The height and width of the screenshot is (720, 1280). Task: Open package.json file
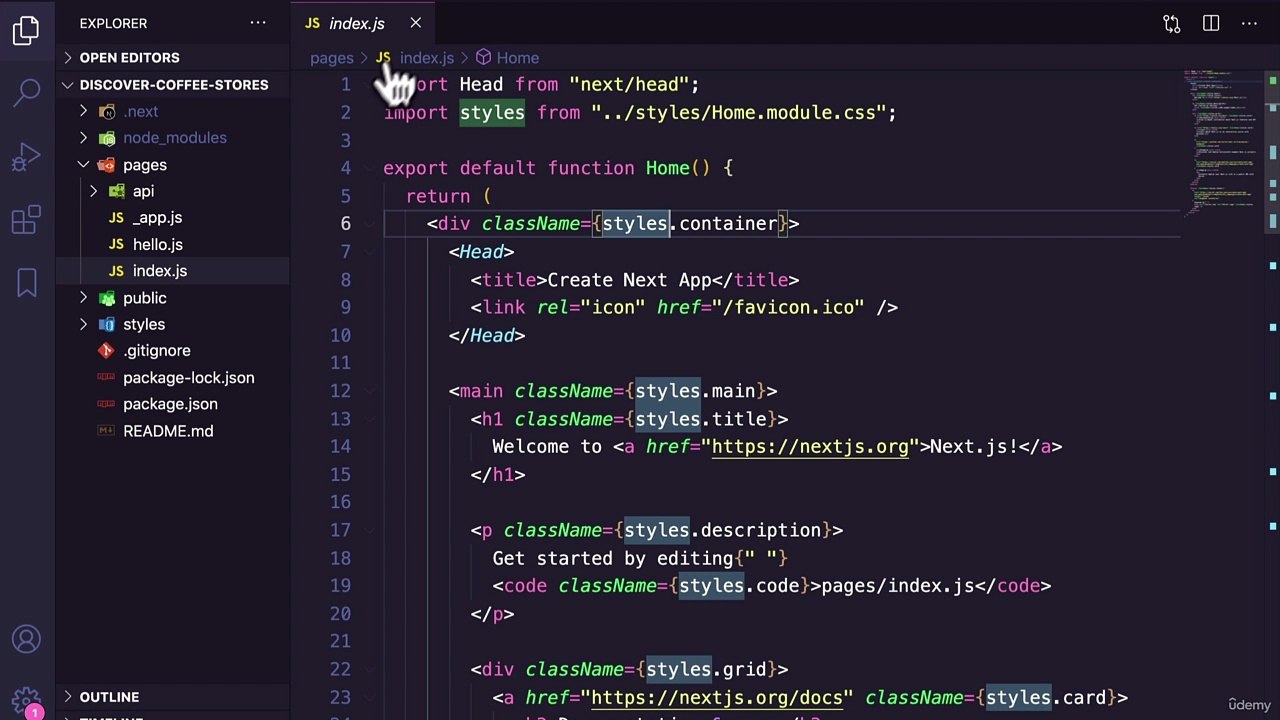click(172, 404)
